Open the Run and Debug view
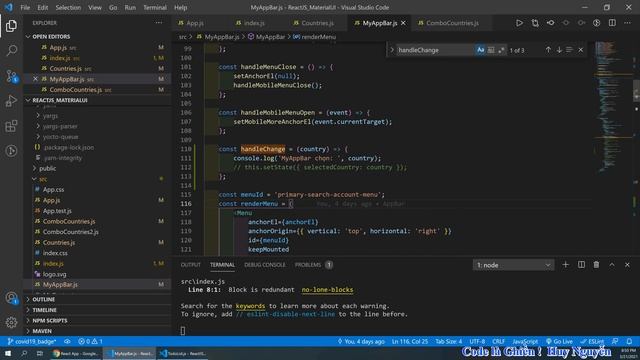 pyautogui.click(x=11, y=101)
